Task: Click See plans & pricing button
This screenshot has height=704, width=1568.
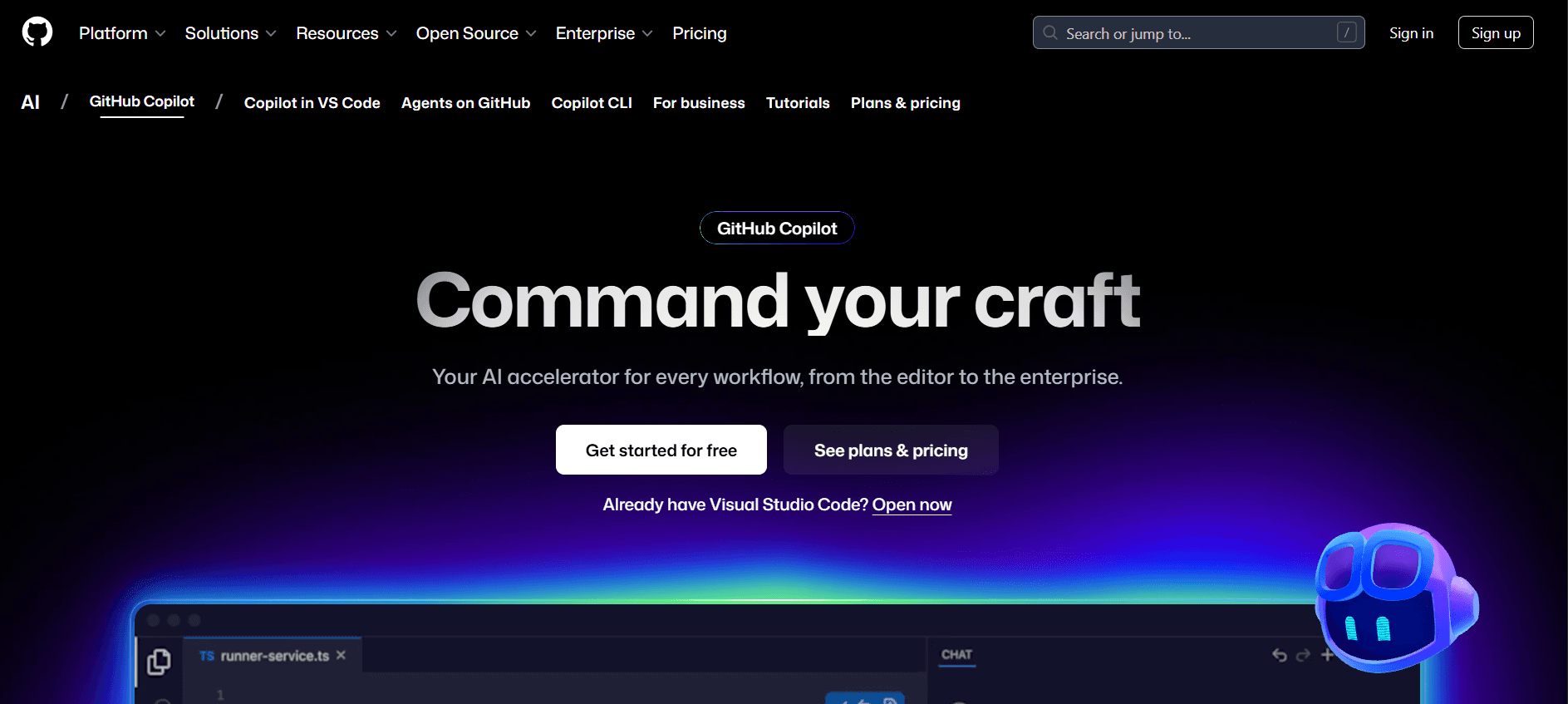Action: click(891, 450)
